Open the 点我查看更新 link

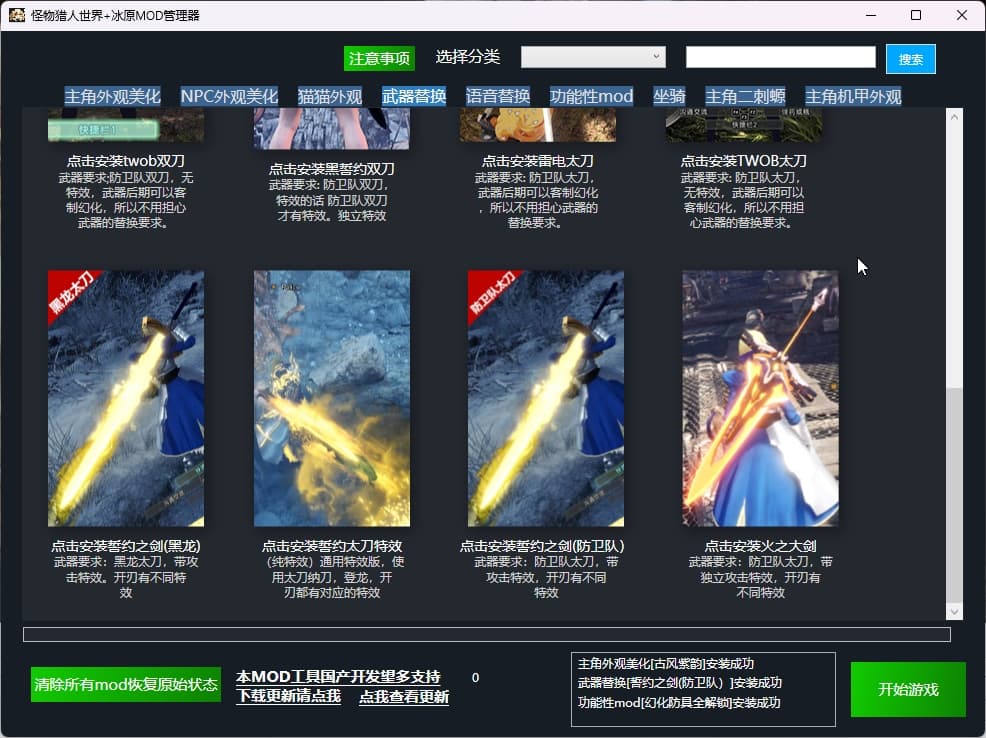pos(404,697)
